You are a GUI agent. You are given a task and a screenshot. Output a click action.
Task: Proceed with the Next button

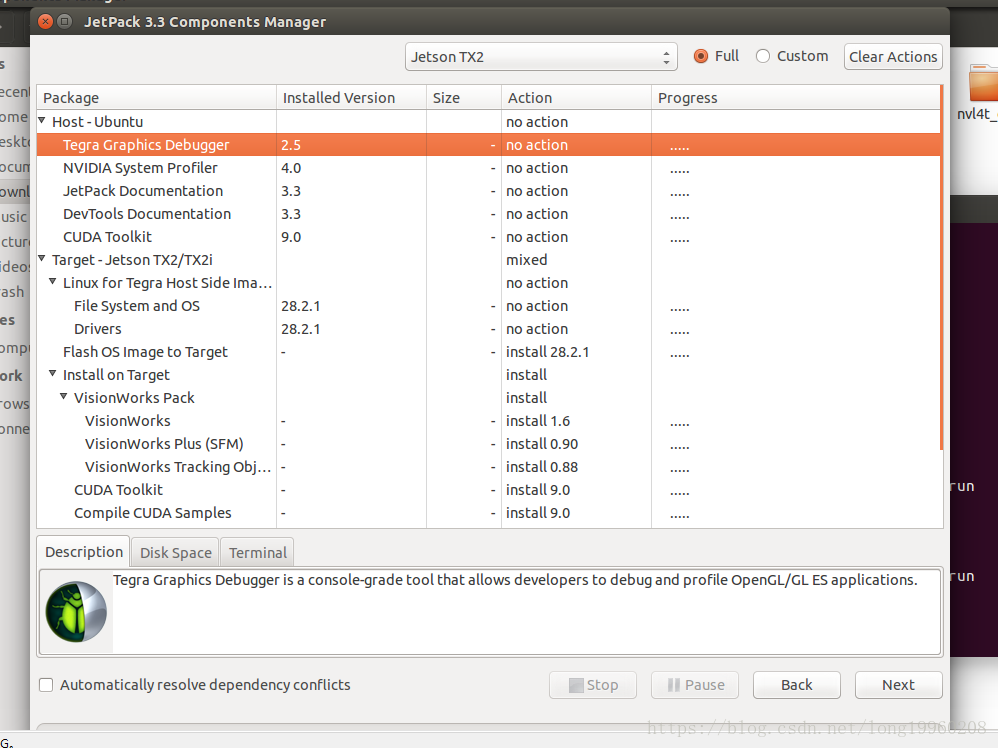point(899,685)
